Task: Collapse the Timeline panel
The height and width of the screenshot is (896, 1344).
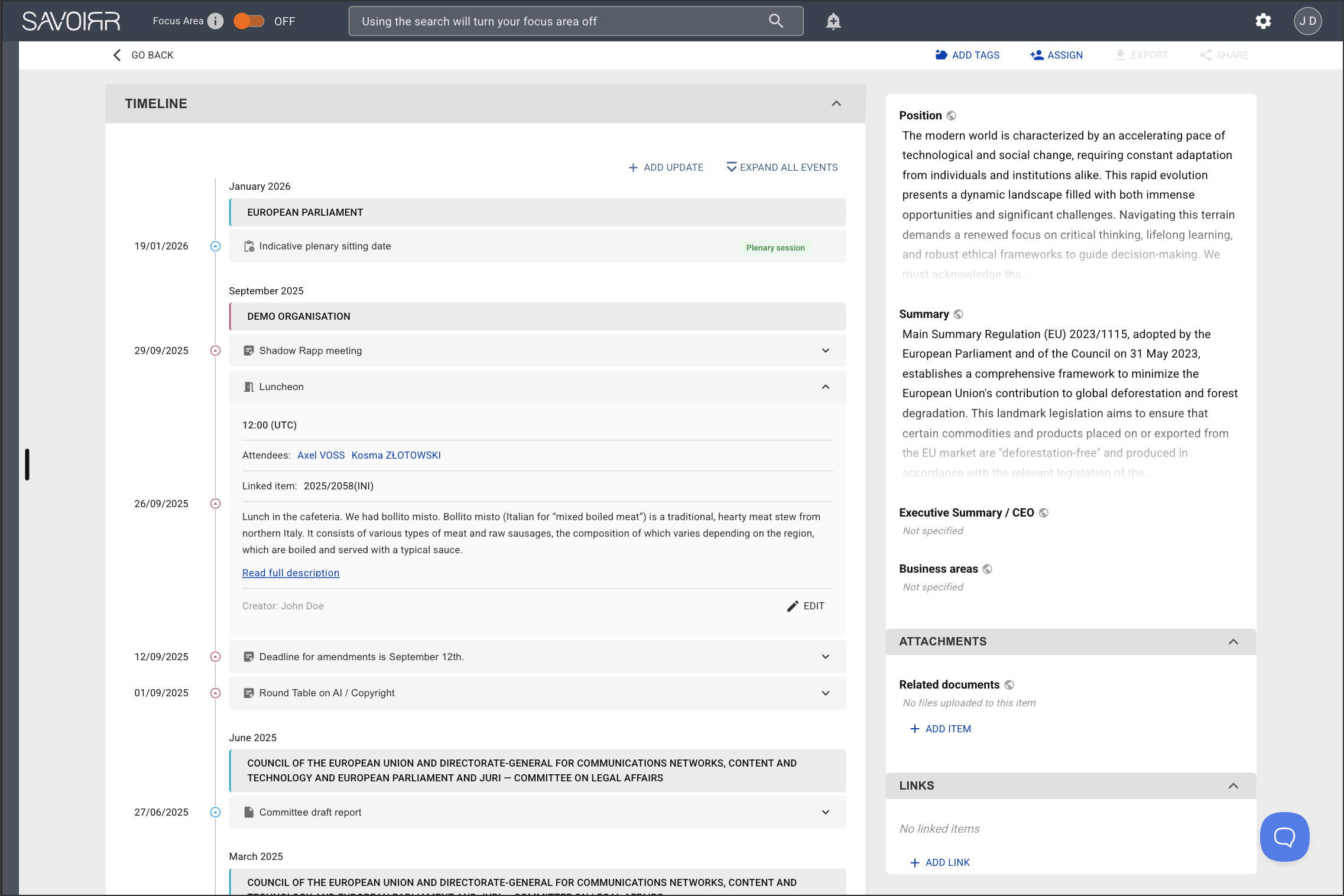Action: (836, 103)
